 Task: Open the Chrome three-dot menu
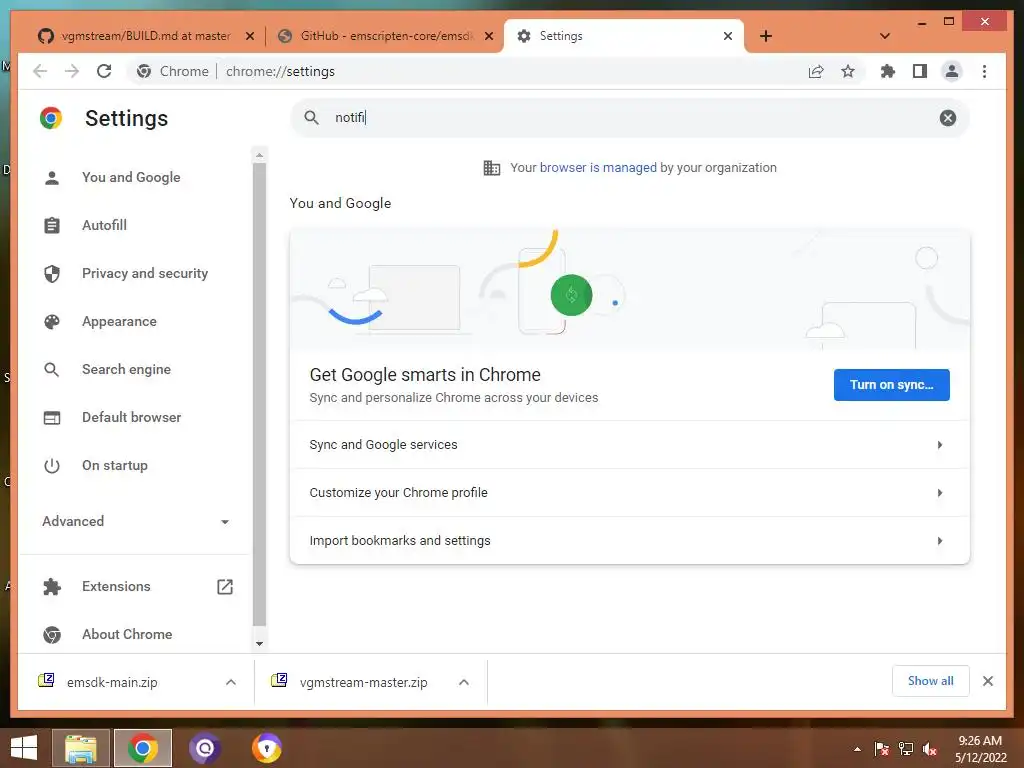[984, 71]
